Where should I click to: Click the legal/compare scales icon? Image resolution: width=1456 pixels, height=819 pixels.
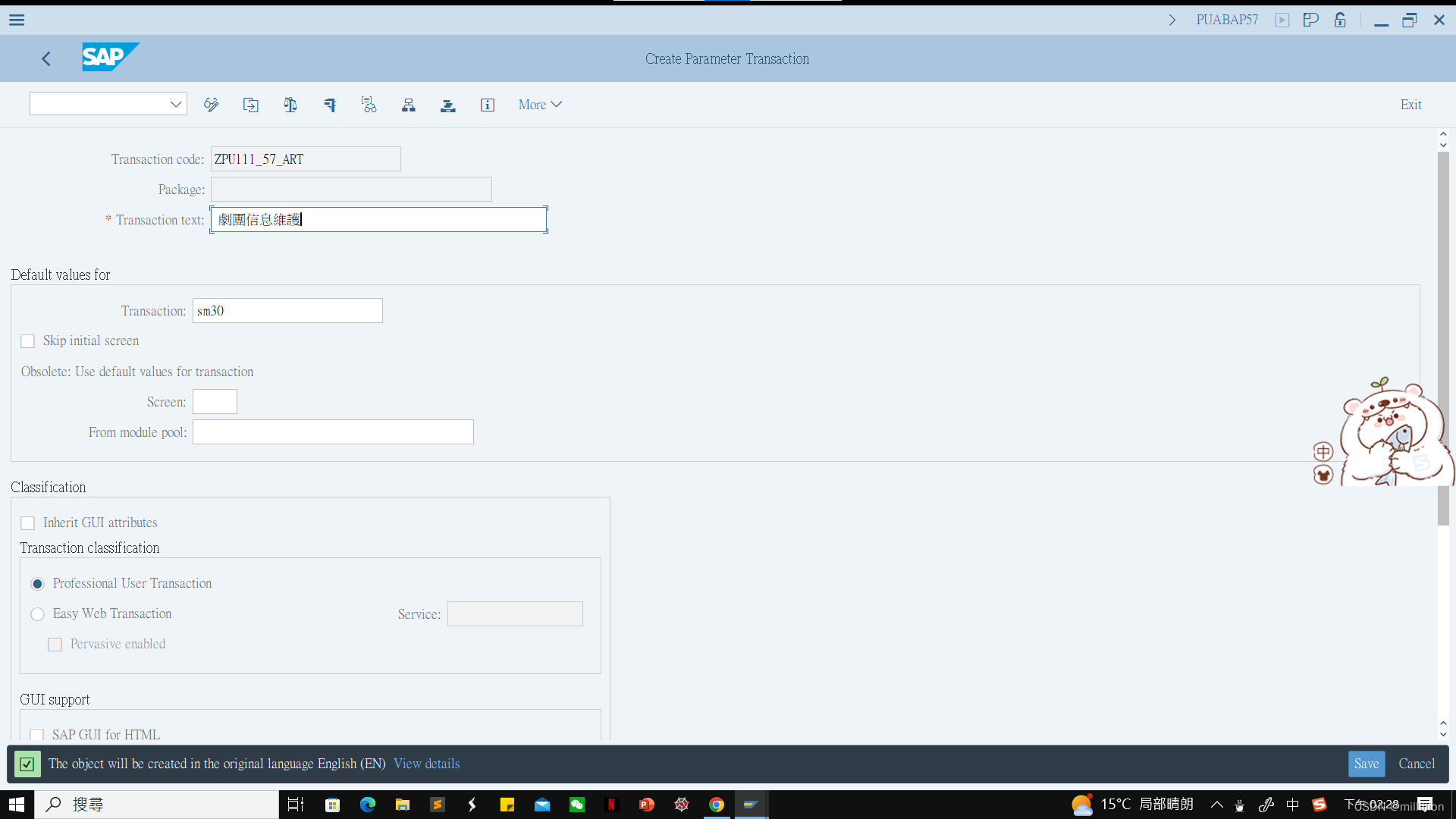click(x=290, y=105)
